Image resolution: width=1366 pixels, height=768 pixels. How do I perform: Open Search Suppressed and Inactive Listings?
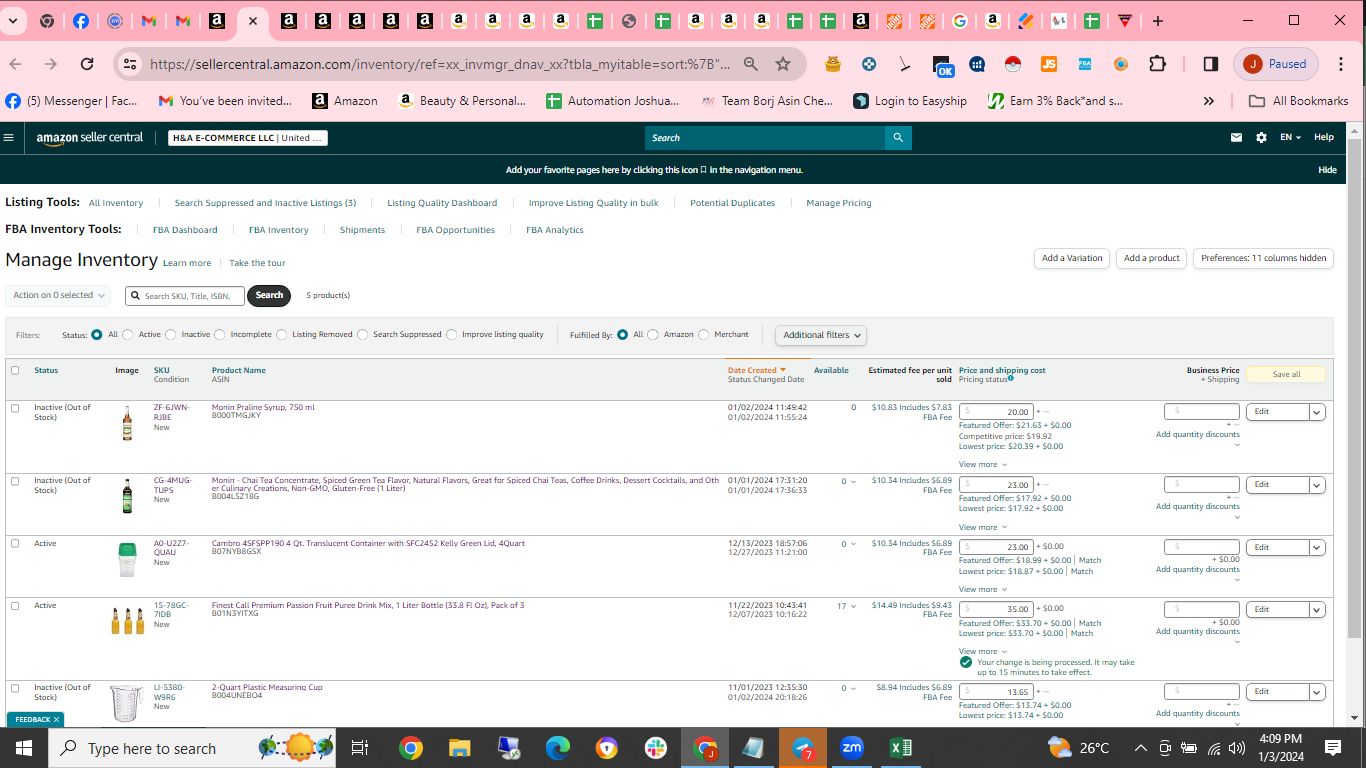(265, 203)
